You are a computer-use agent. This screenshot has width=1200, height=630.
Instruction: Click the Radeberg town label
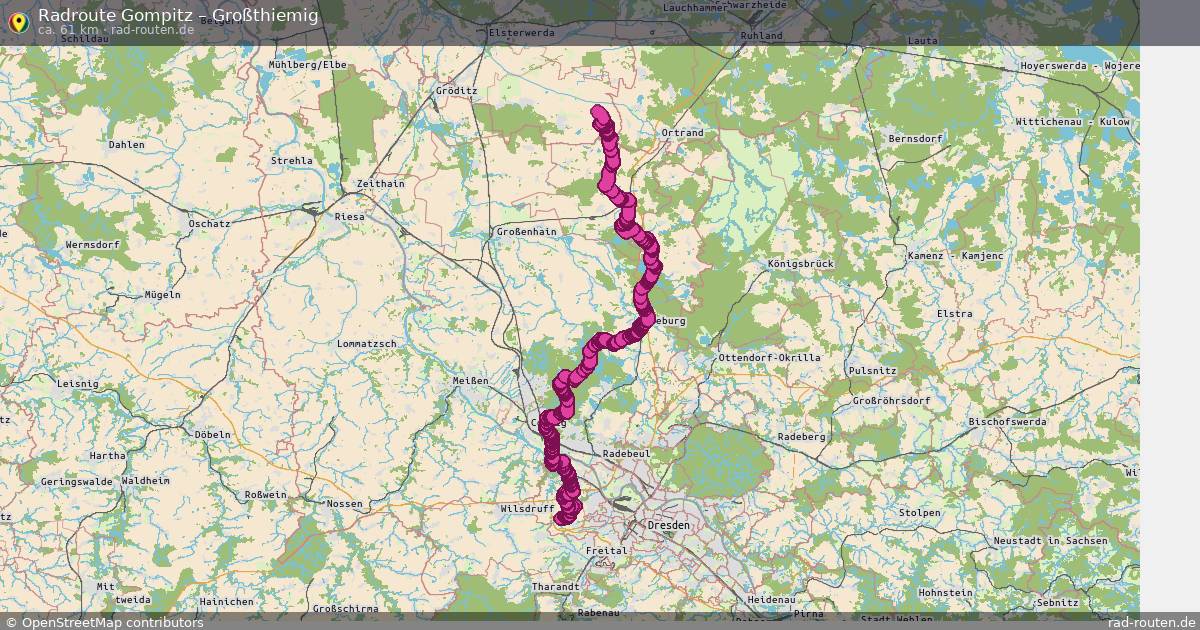tap(802, 436)
